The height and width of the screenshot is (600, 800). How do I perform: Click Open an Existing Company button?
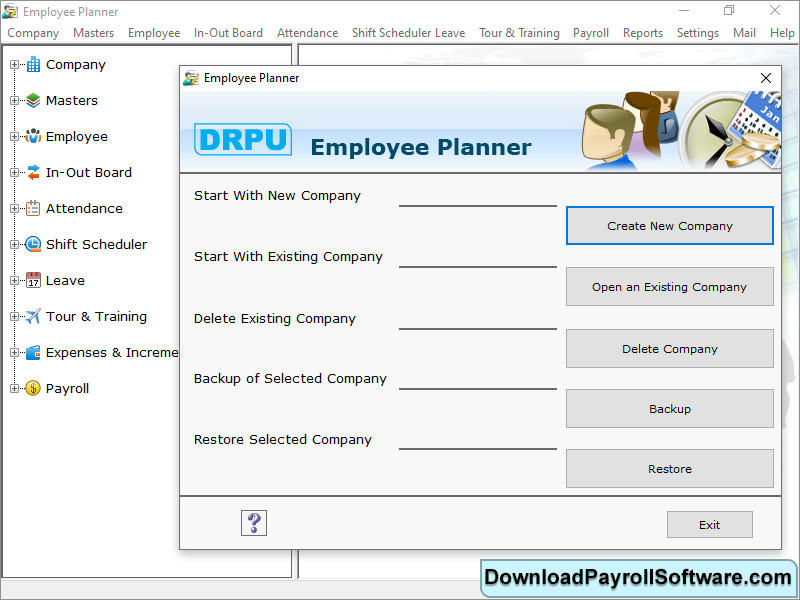670,287
